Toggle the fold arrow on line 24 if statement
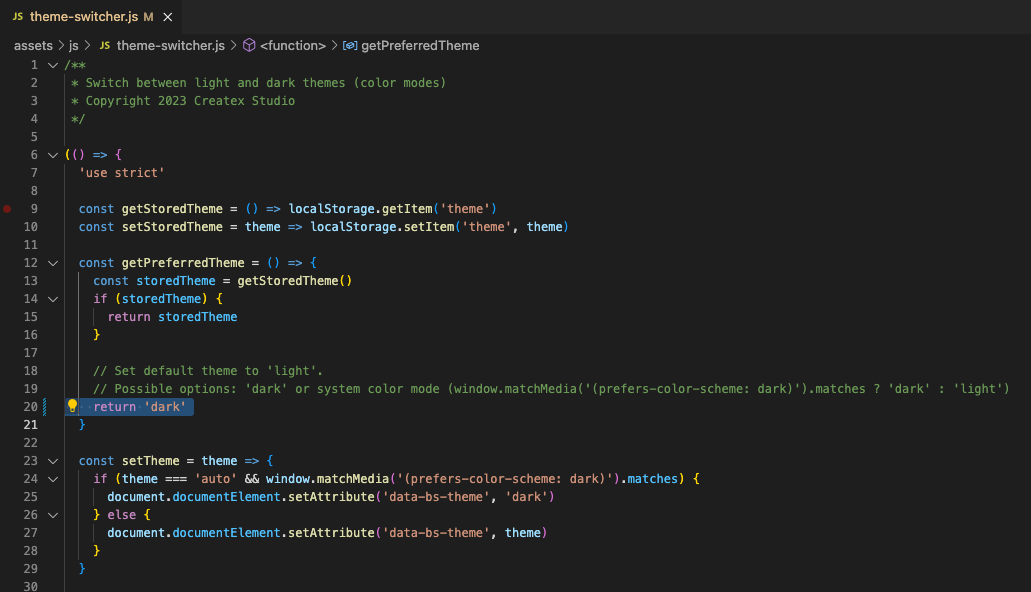Image resolution: width=1031 pixels, height=592 pixels. point(52,478)
